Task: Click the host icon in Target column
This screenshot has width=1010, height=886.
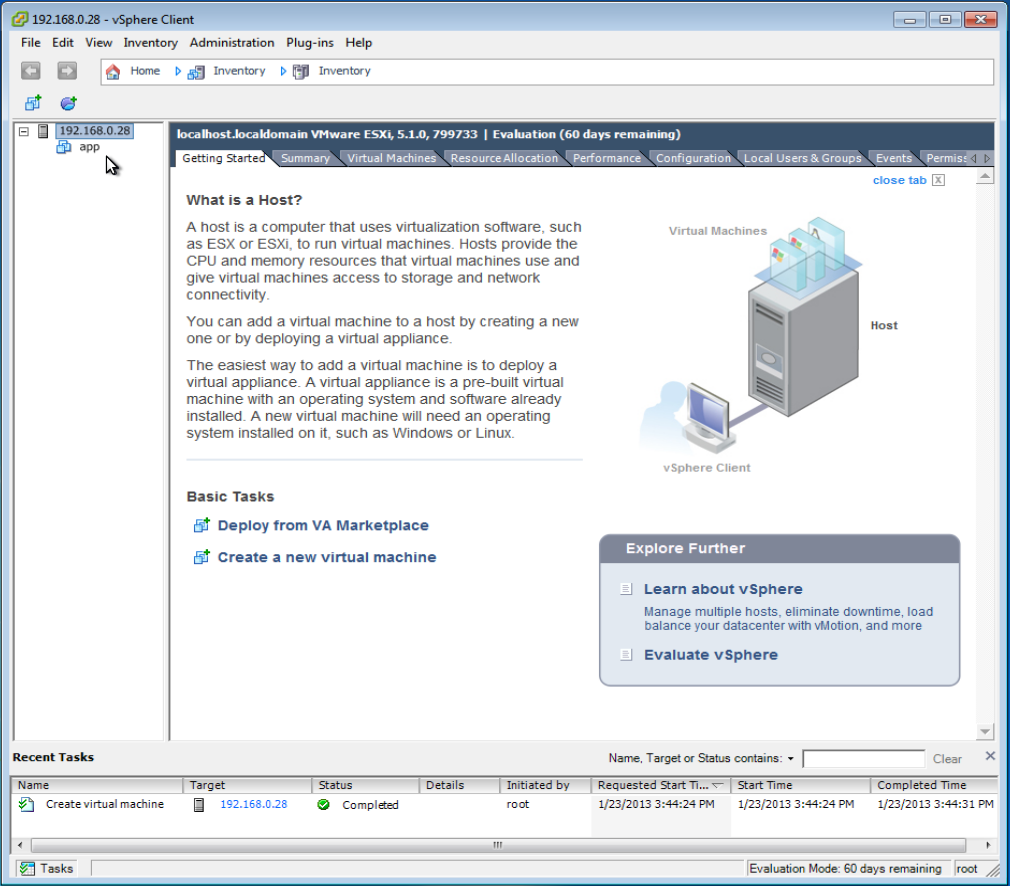Action: pyautogui.click(x=199, y=804)
